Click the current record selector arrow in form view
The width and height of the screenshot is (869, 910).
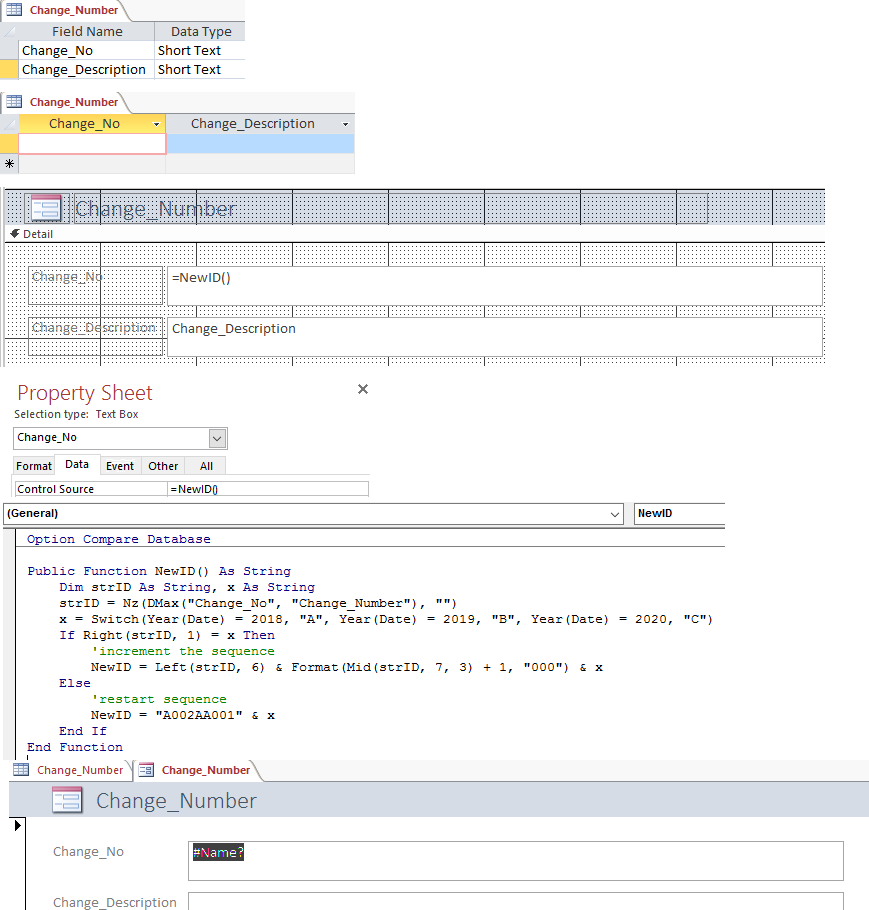16,825
